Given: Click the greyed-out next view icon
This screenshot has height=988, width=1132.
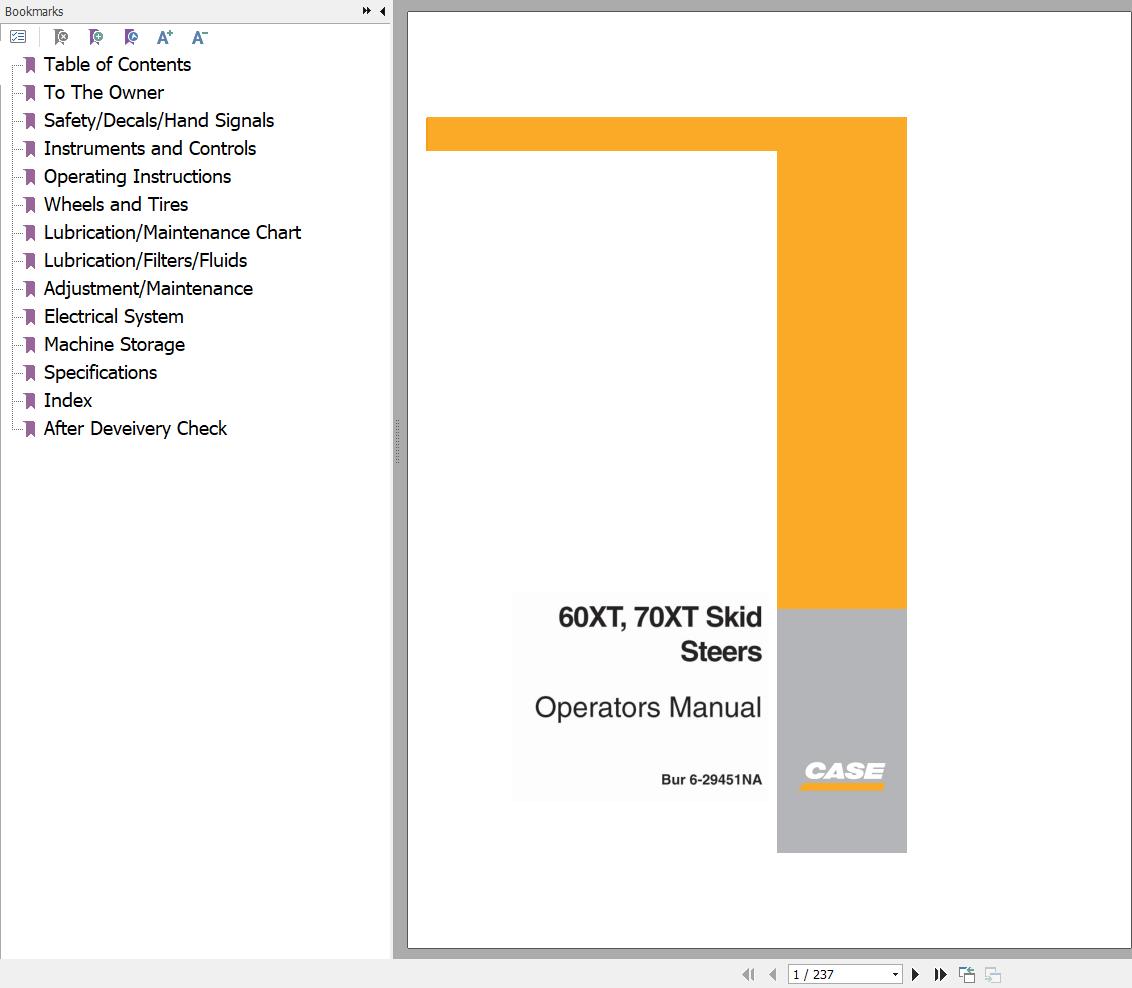Looking at the screenshot, I should coord(993,974).
